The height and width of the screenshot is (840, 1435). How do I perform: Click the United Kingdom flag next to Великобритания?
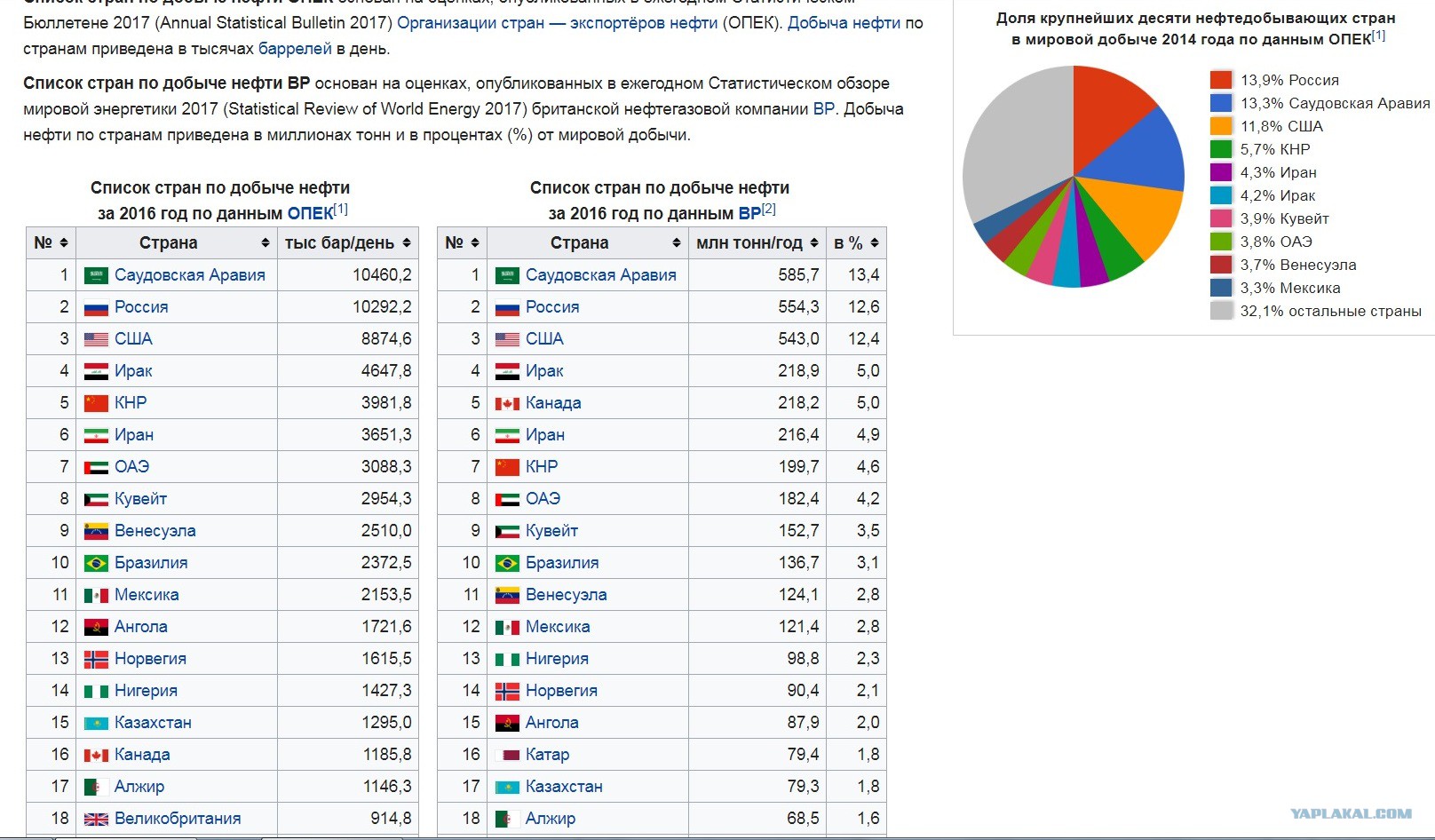coord(96,819)
